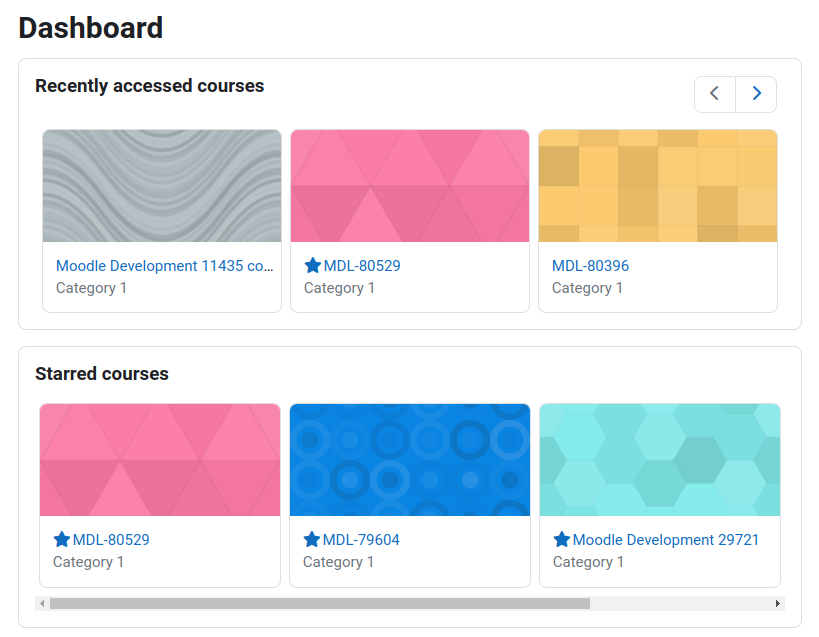Click the gray wavy course thumbnail

click(x=162, y=186)
